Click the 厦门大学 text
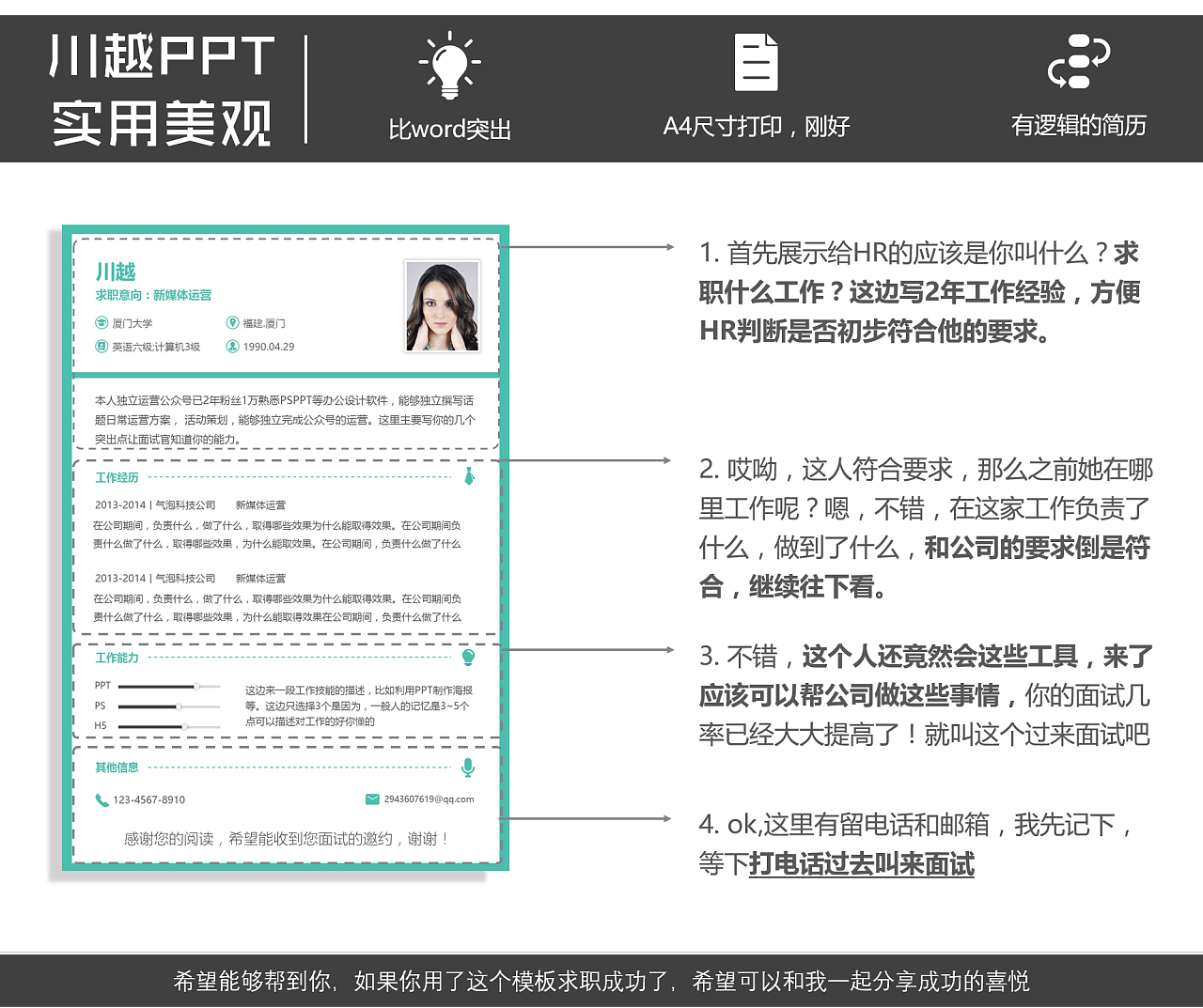Image resolution: width=1203 pixels, height=1008 pixels. [x=133, y=323]
